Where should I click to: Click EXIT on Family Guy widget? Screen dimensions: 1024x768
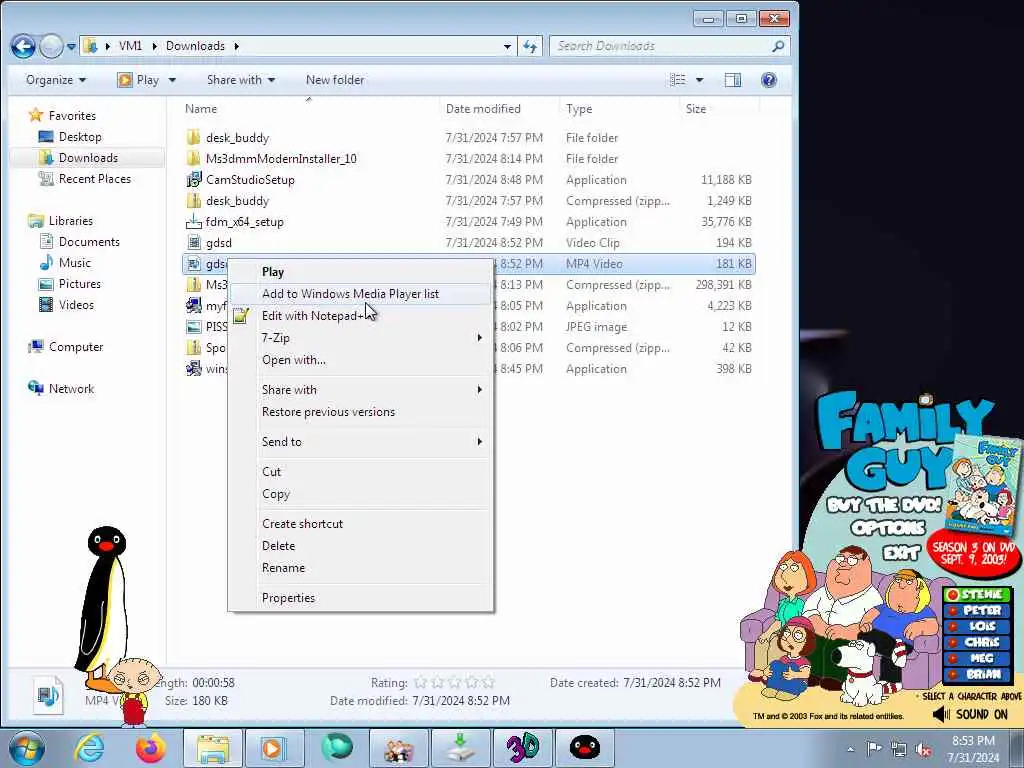pos(902,554)
